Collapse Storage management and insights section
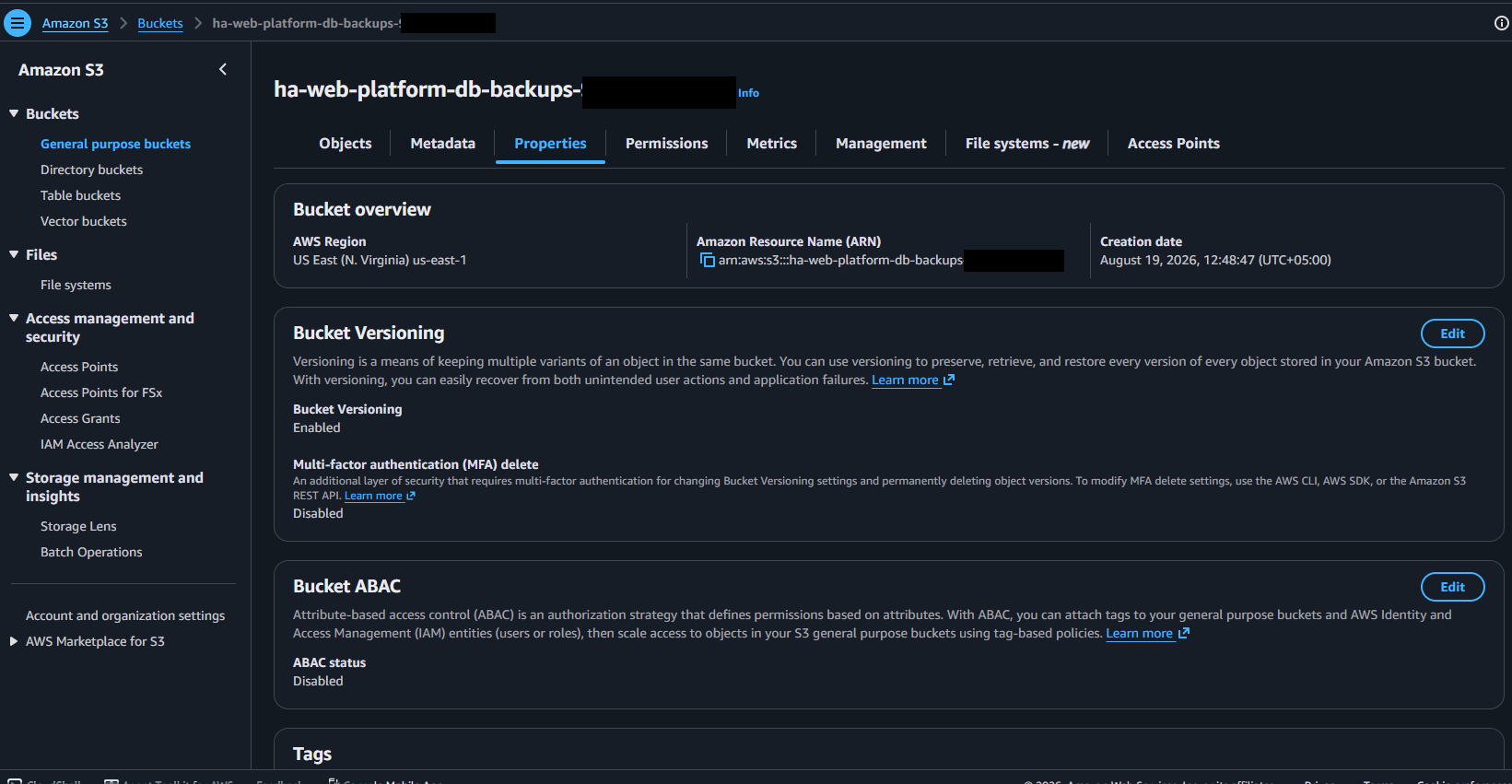The image size is (1512, 784). click(x=14, y=477)
